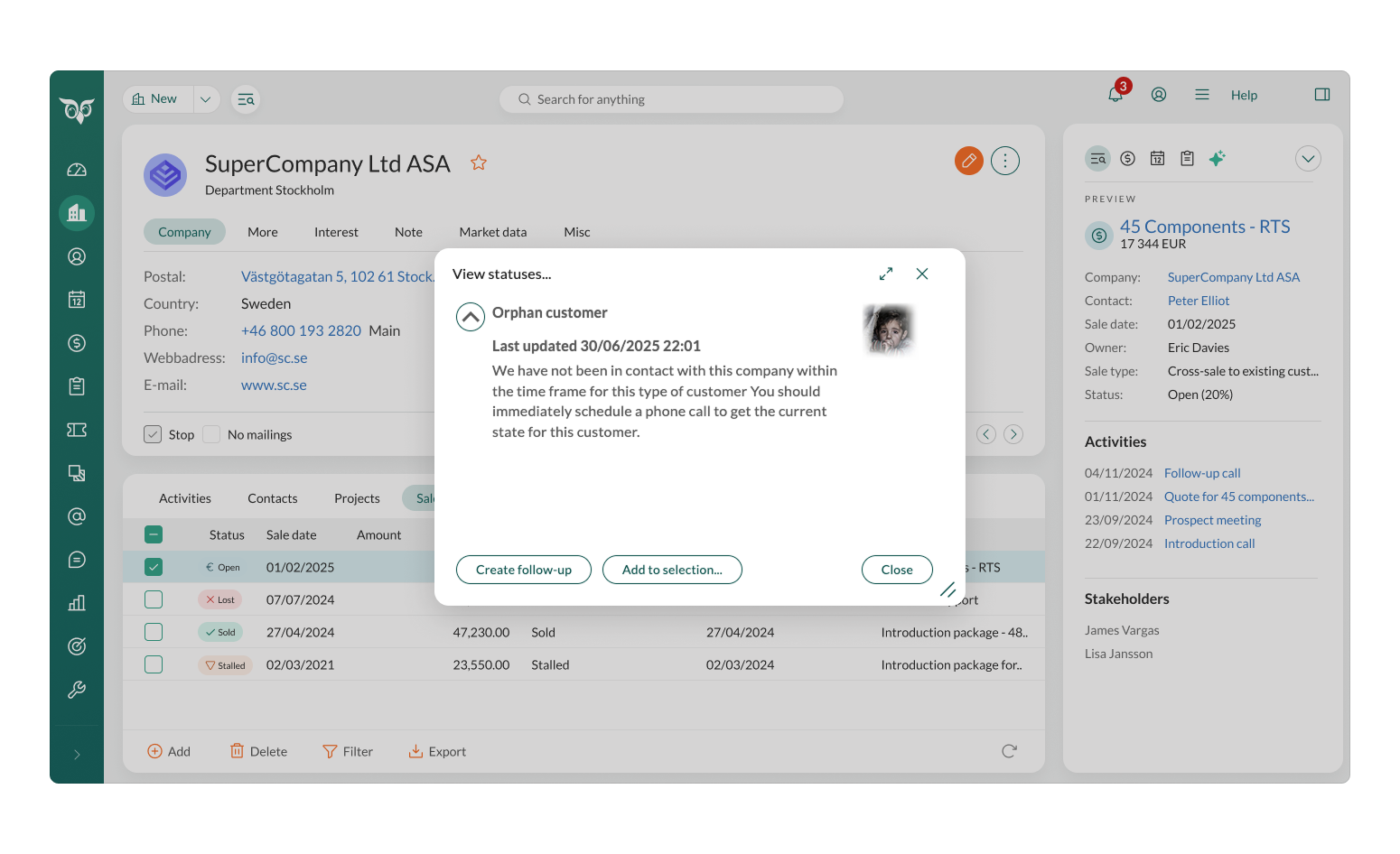1400x854 pixels.
Task: Open the Company module in sidebar
Action: click(77, 213)
